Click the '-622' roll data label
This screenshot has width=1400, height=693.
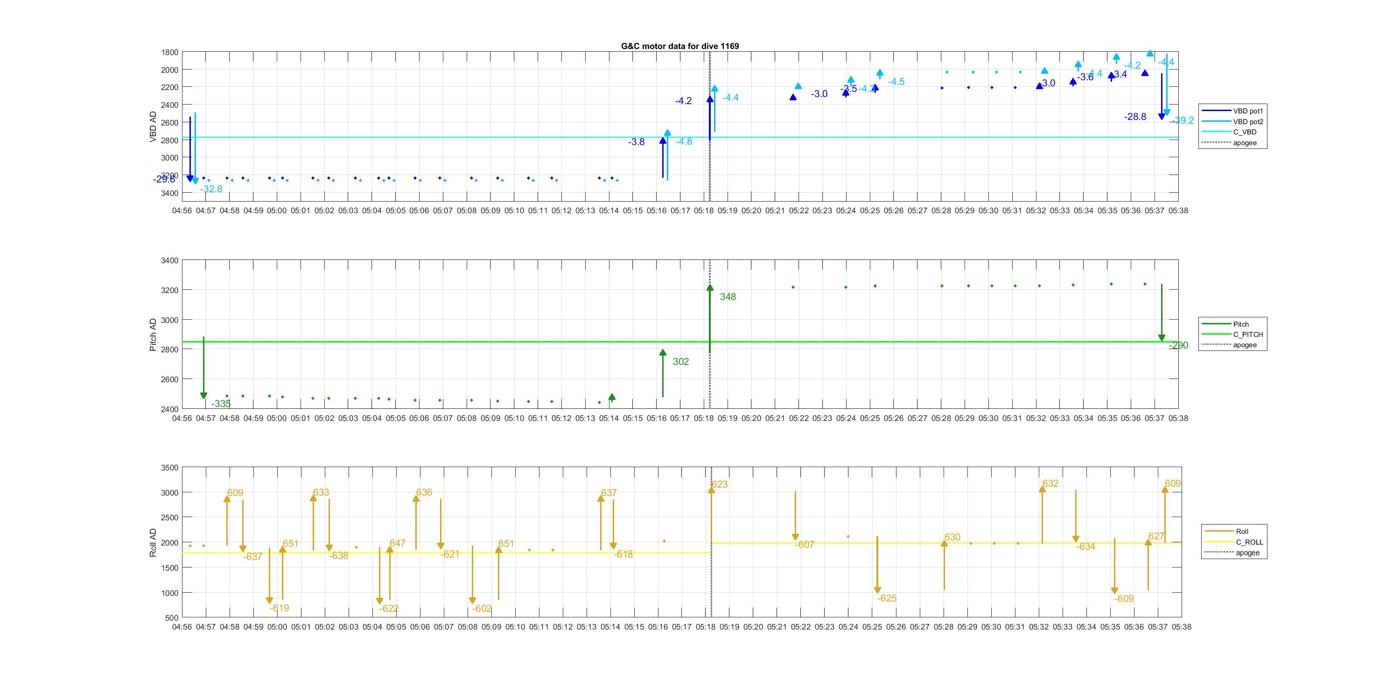pyautogui.click(x=389, y=608)
